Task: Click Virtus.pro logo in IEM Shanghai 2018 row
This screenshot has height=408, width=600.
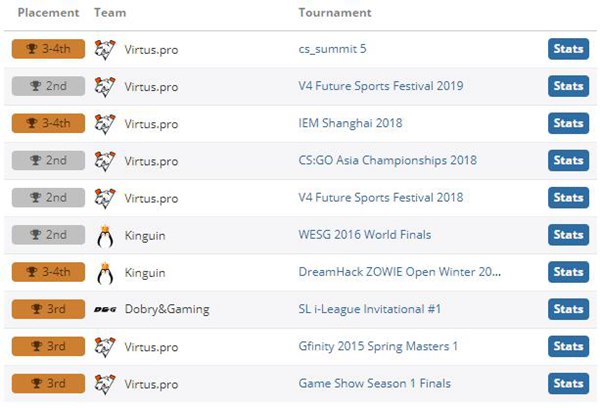Action: coord(105,124)
